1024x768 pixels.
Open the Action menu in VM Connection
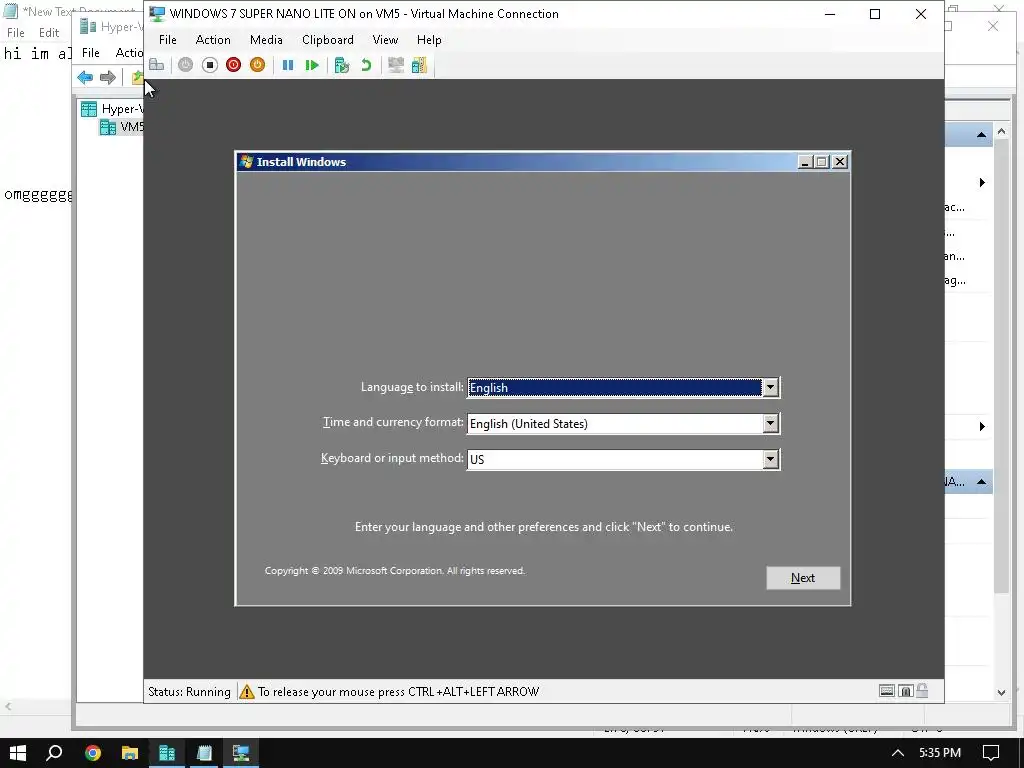[x=213, y=40]
